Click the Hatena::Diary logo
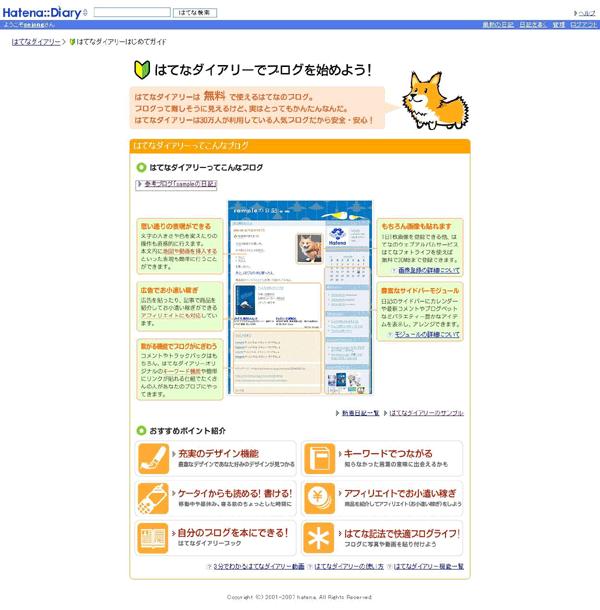 coord(42,12)
